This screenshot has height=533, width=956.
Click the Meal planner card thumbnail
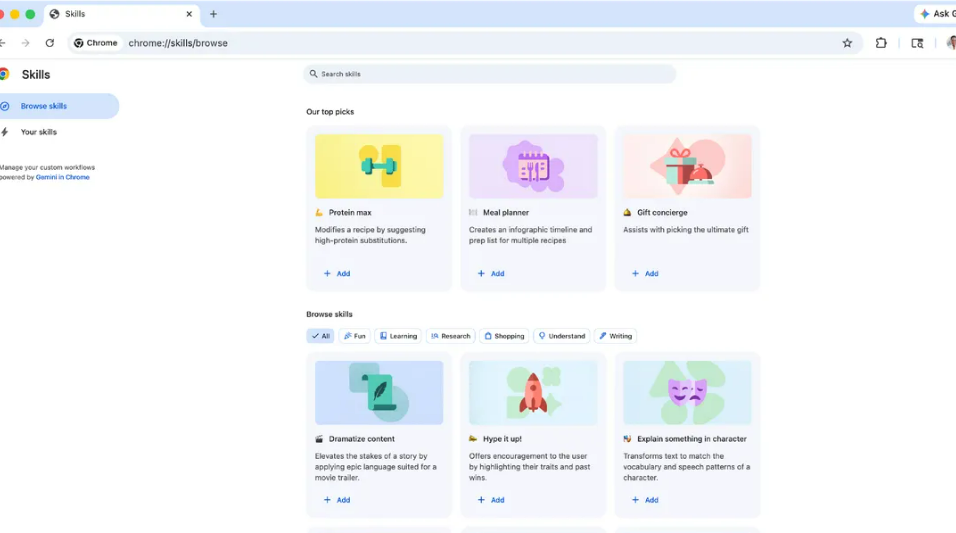click(533, 166)
